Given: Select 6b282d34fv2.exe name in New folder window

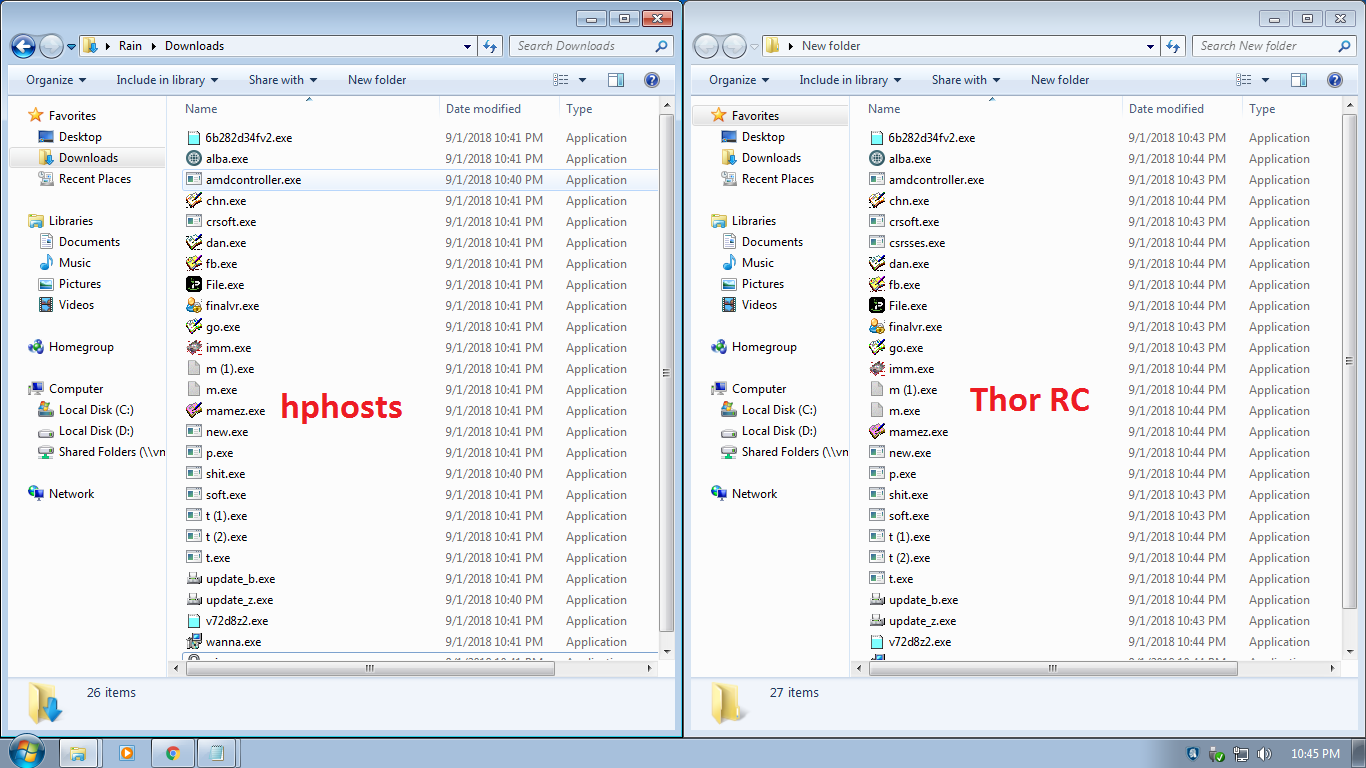Looking at the screenshot, I should coord(932,138).
